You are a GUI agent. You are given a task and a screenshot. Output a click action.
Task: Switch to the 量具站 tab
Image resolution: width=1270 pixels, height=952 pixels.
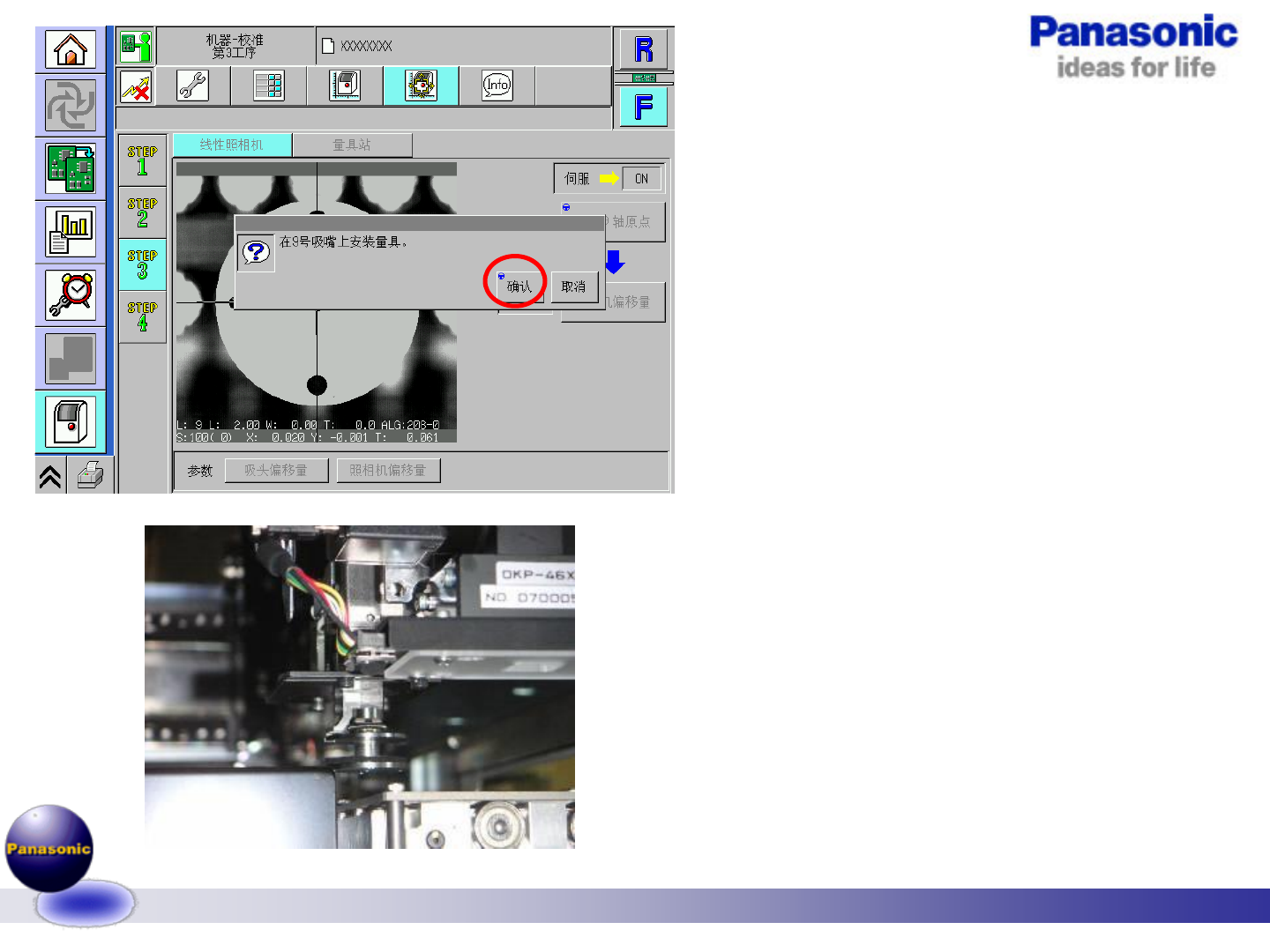(x=352, y=145)
